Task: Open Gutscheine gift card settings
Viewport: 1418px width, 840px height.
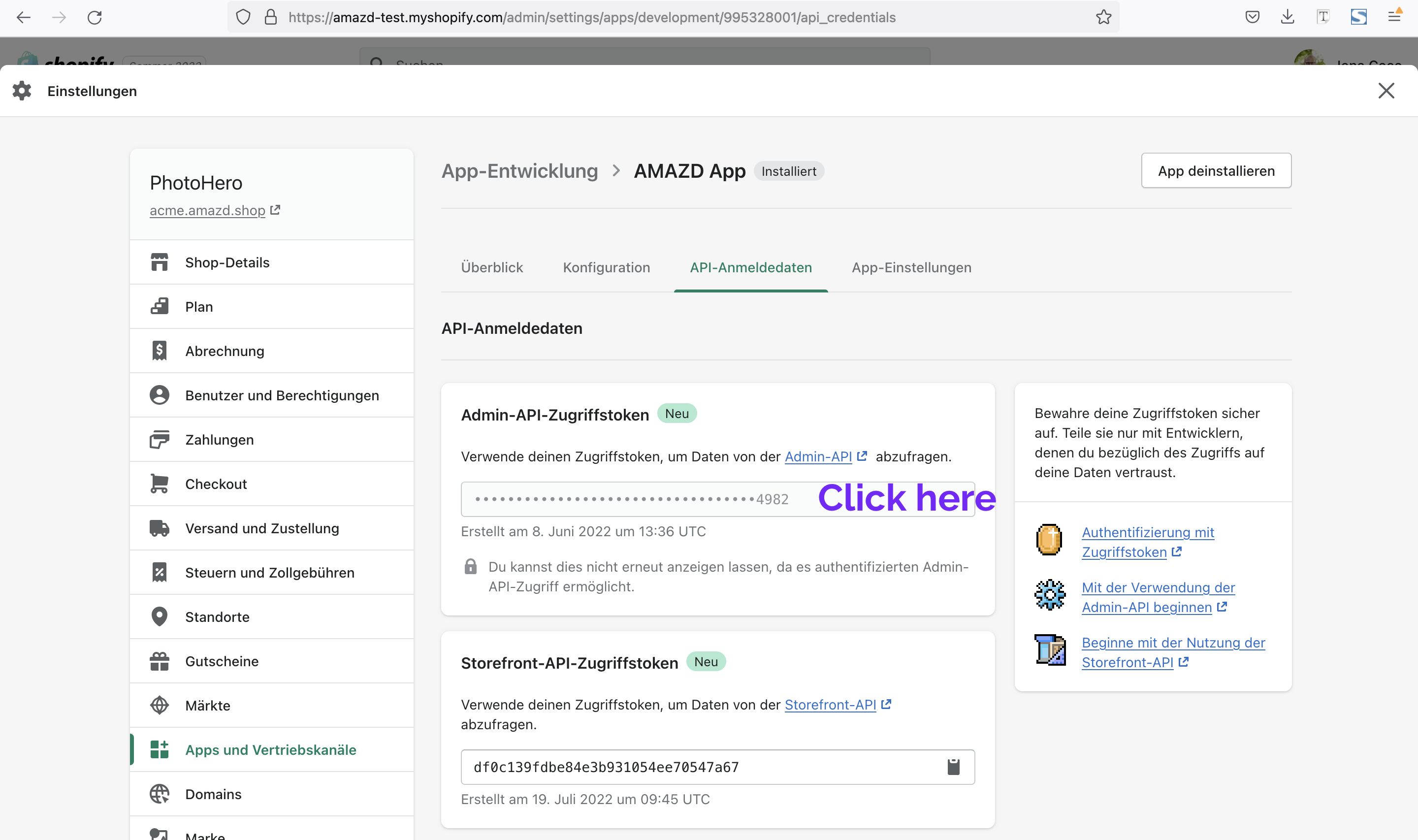Action: tap(272, 661)
